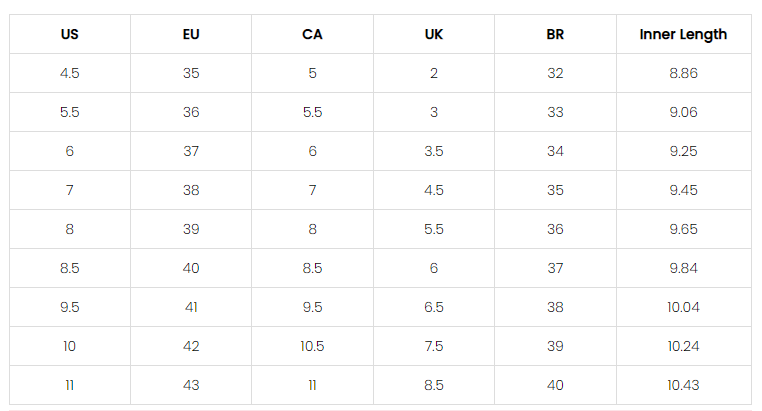The width and height of the screenshot is (762, 411).
Task: Click the Inner Length column header
Action: point(683,34)
